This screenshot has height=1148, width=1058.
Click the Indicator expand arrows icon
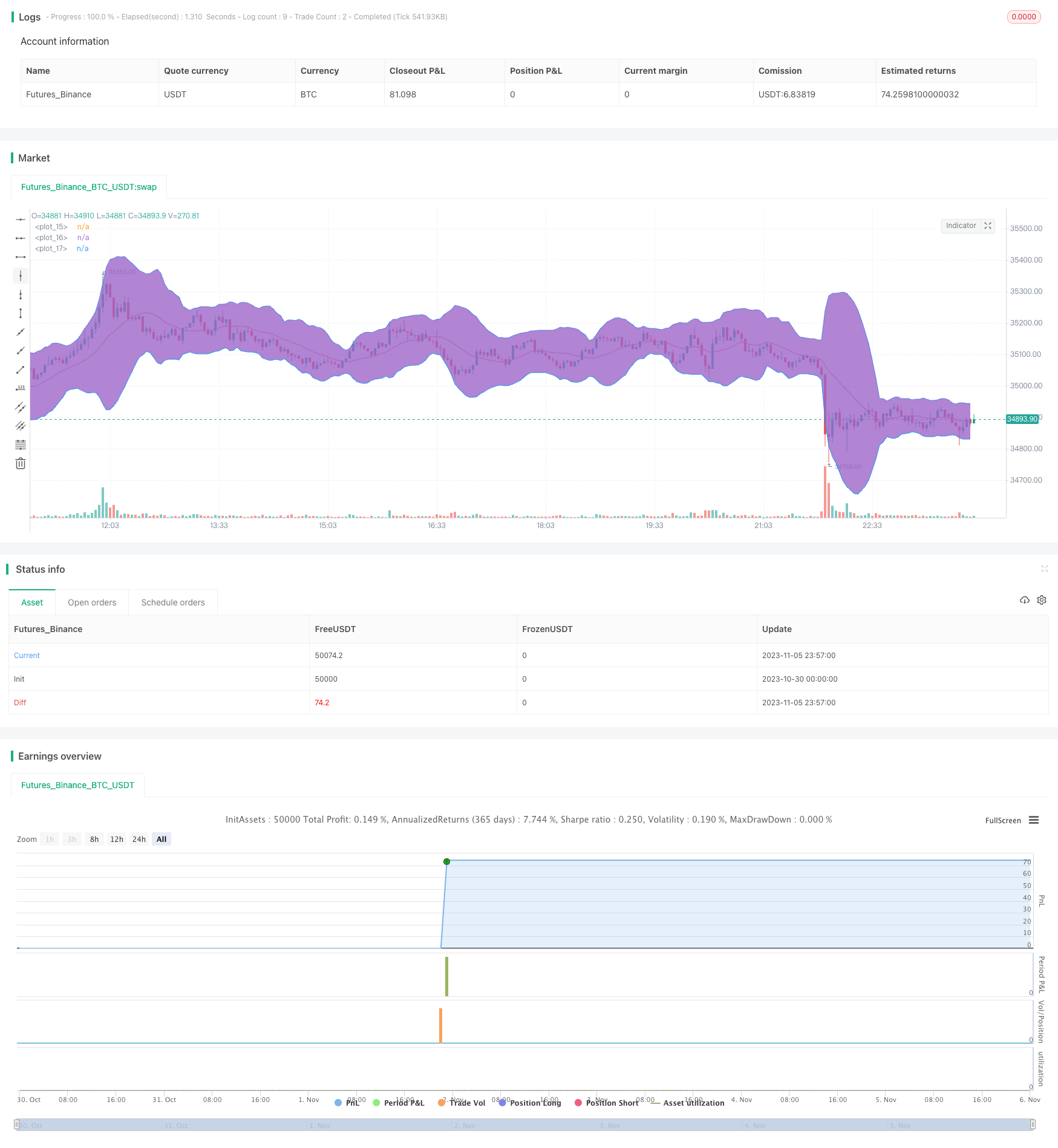tap(988, 226)
